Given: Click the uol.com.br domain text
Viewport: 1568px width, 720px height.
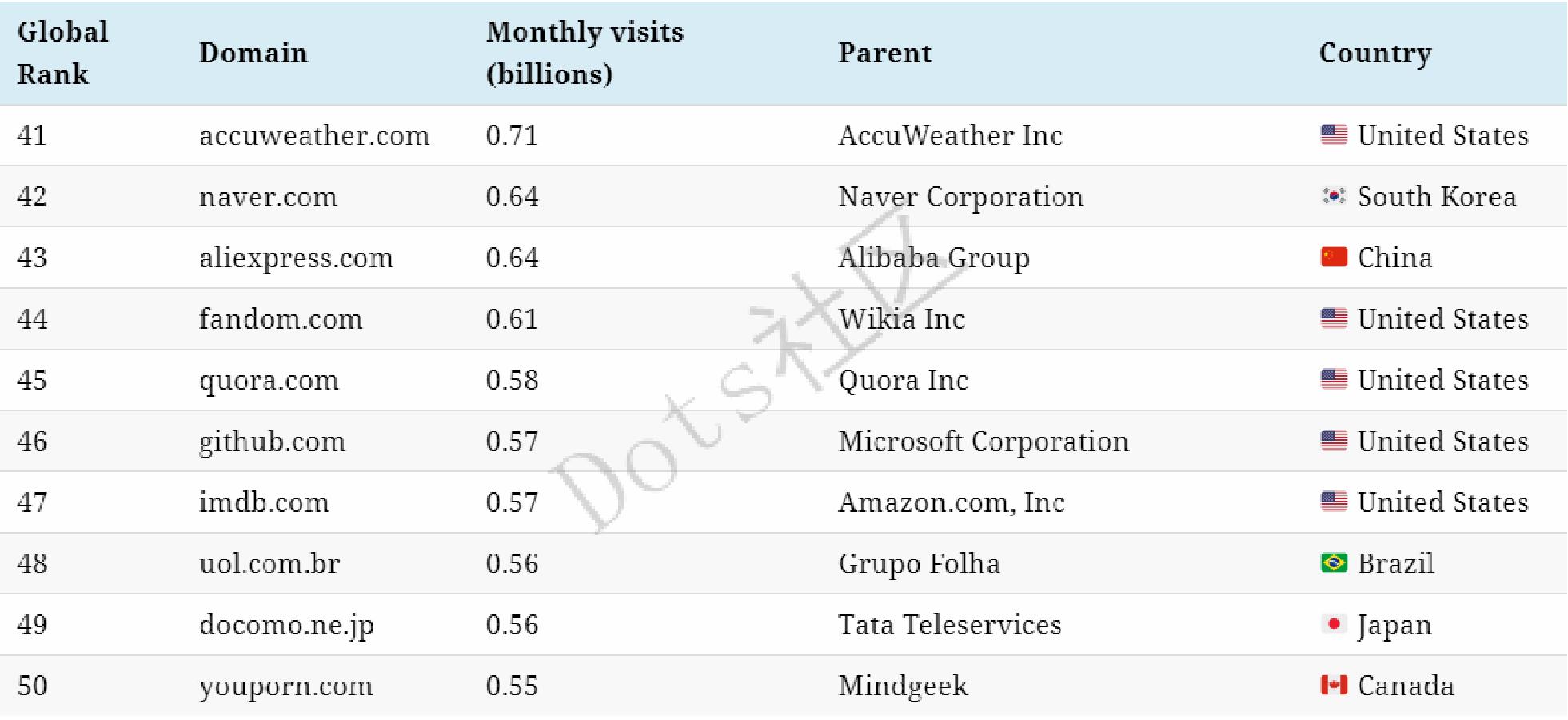Looking at the screenshot, I should [269, 564].
